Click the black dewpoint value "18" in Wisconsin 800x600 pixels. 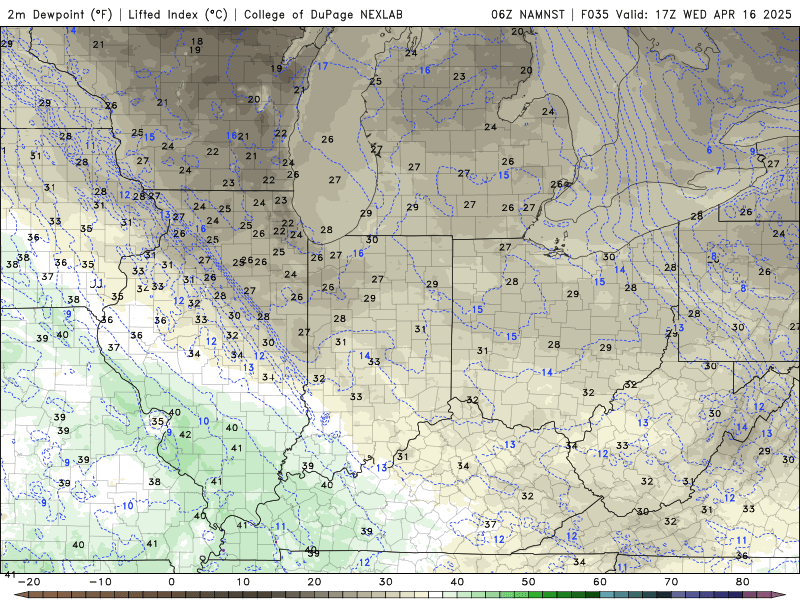(x=196, y=41)
